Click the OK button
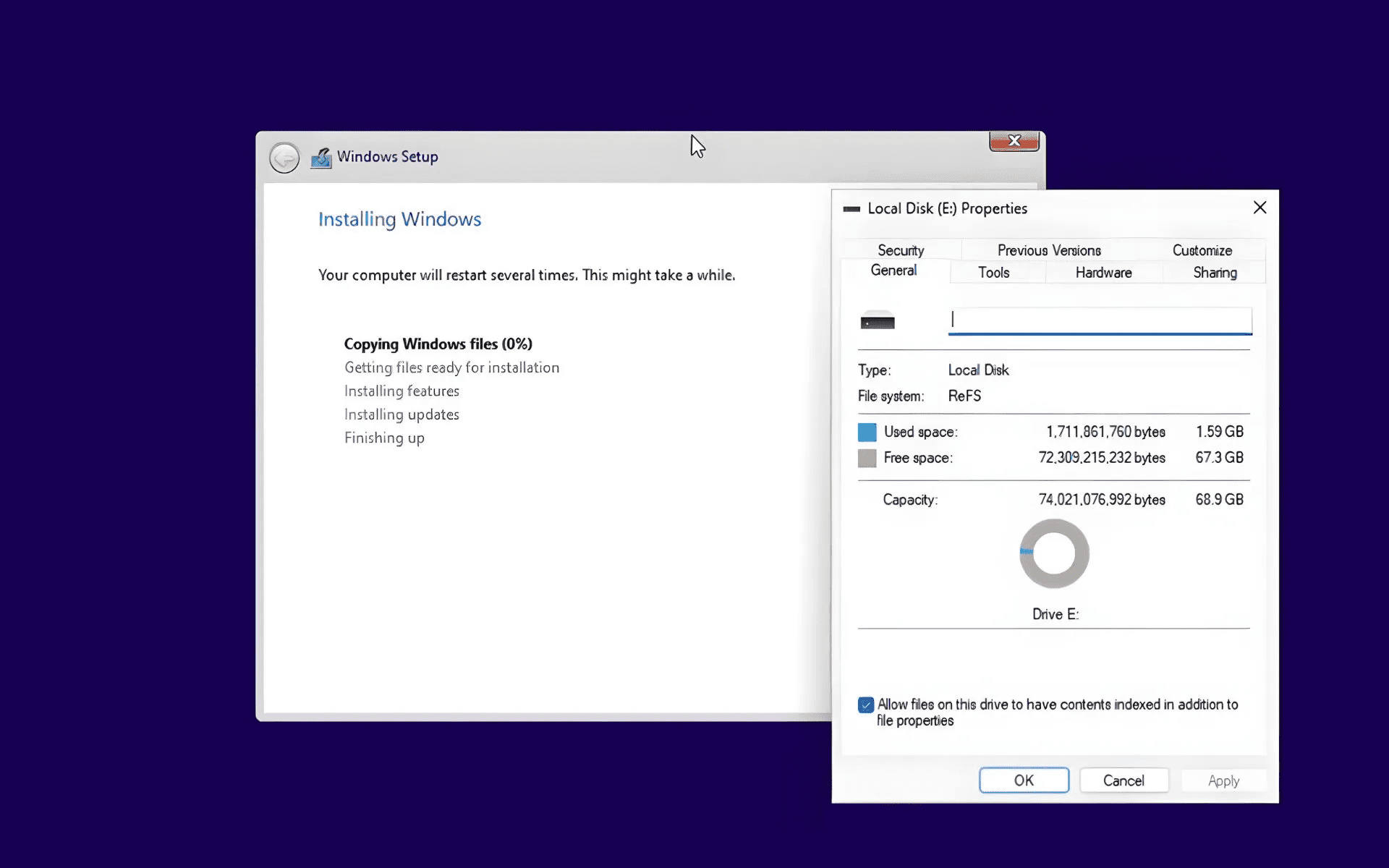 (1024, 780)
